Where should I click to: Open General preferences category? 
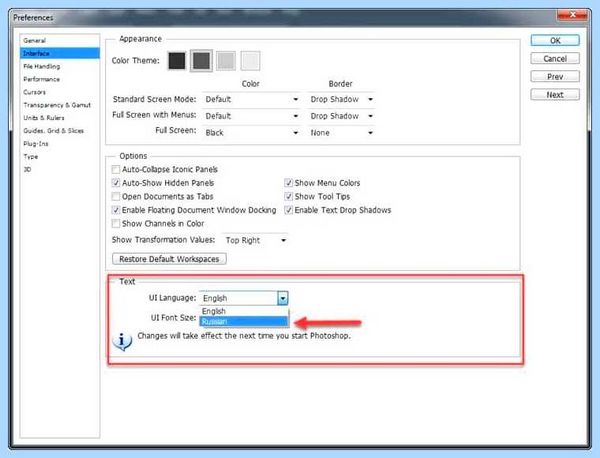pyautogui.click(x=60, y=41)
